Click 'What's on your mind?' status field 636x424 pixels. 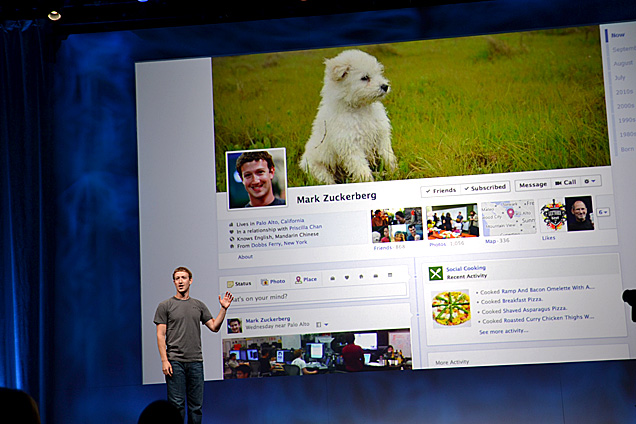click(316, 294)
